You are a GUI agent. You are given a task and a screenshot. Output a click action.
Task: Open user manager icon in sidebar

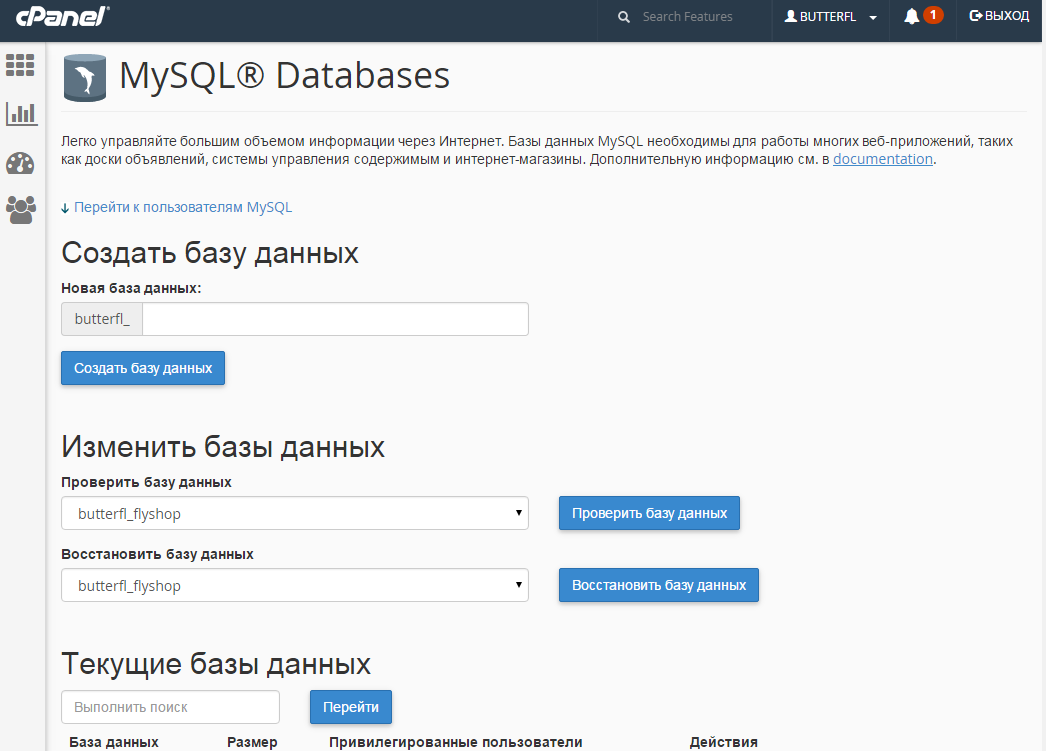(20, 209)
